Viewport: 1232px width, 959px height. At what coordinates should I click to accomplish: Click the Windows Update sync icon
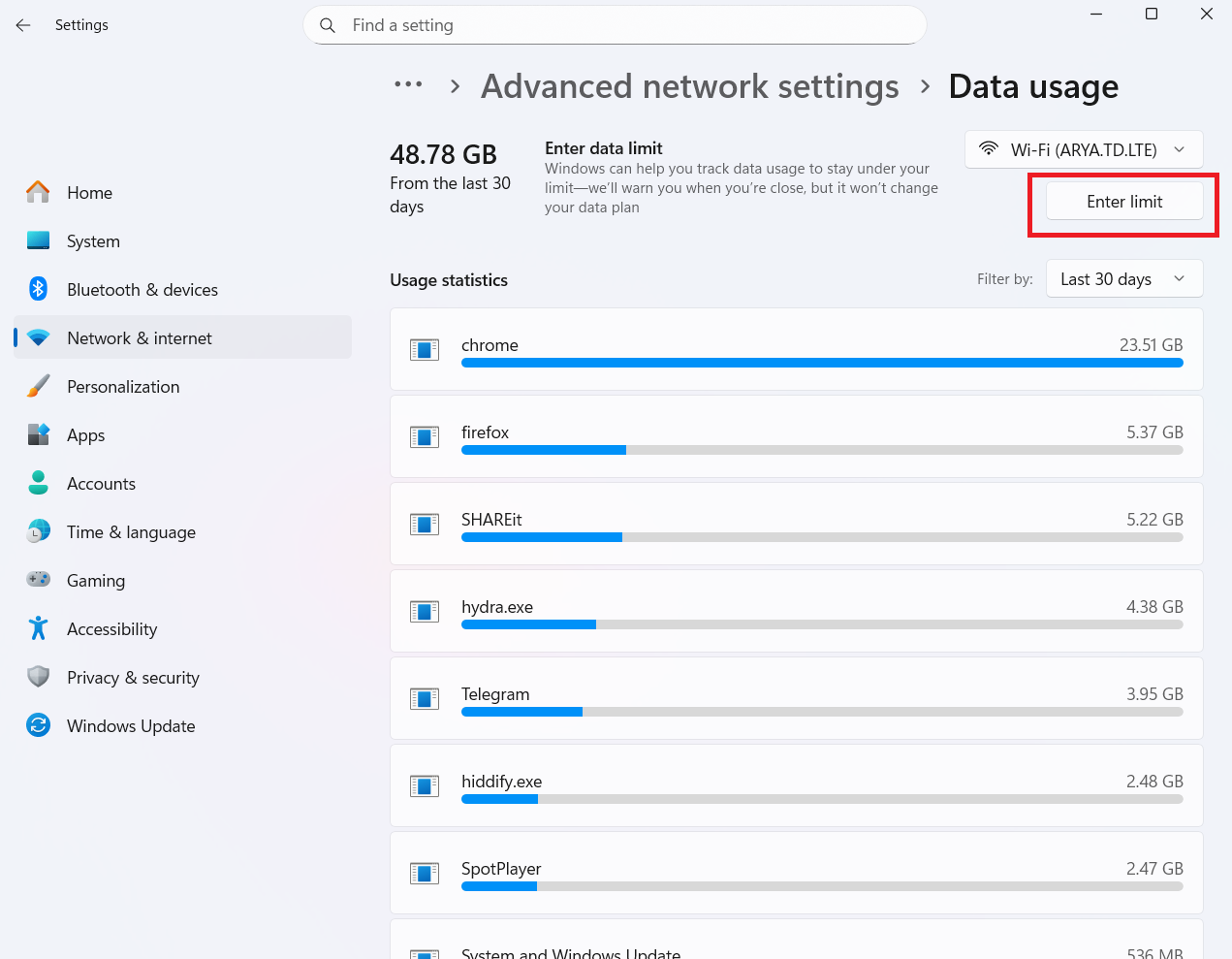coord(38,725)
